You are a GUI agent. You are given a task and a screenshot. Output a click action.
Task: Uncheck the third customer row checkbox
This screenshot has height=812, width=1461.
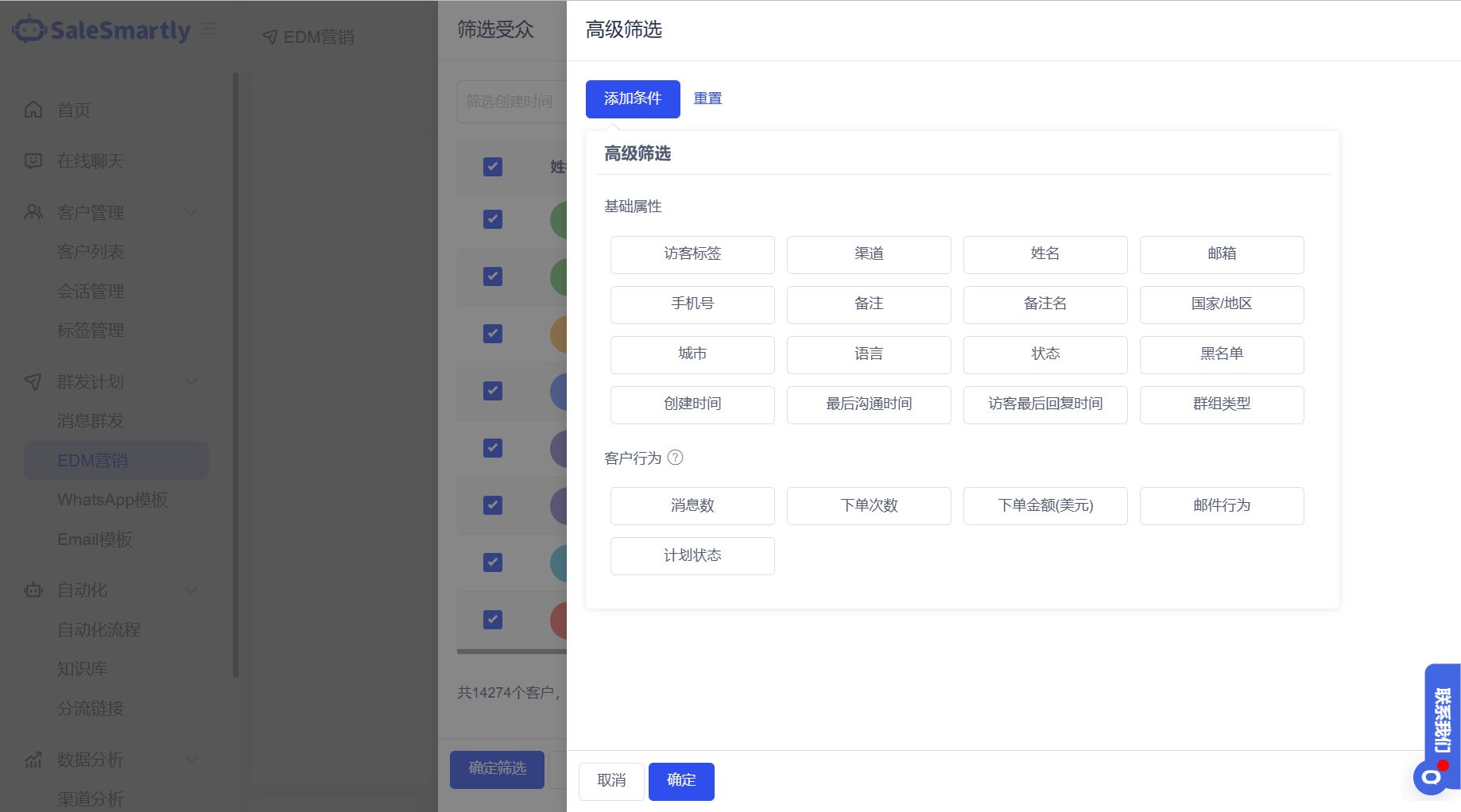tap(493, 334)
